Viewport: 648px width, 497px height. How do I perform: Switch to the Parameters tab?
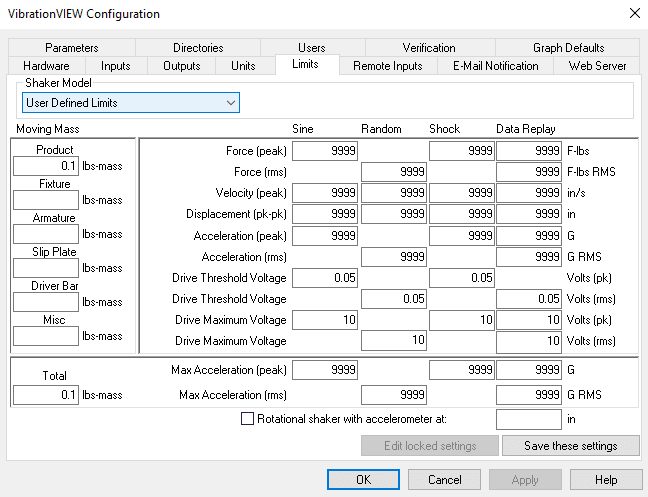coord(71,48)
